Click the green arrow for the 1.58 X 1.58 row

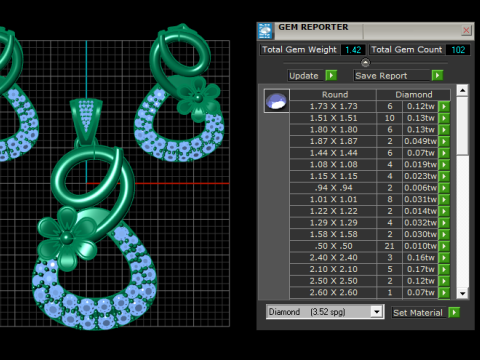click(444, 234)
